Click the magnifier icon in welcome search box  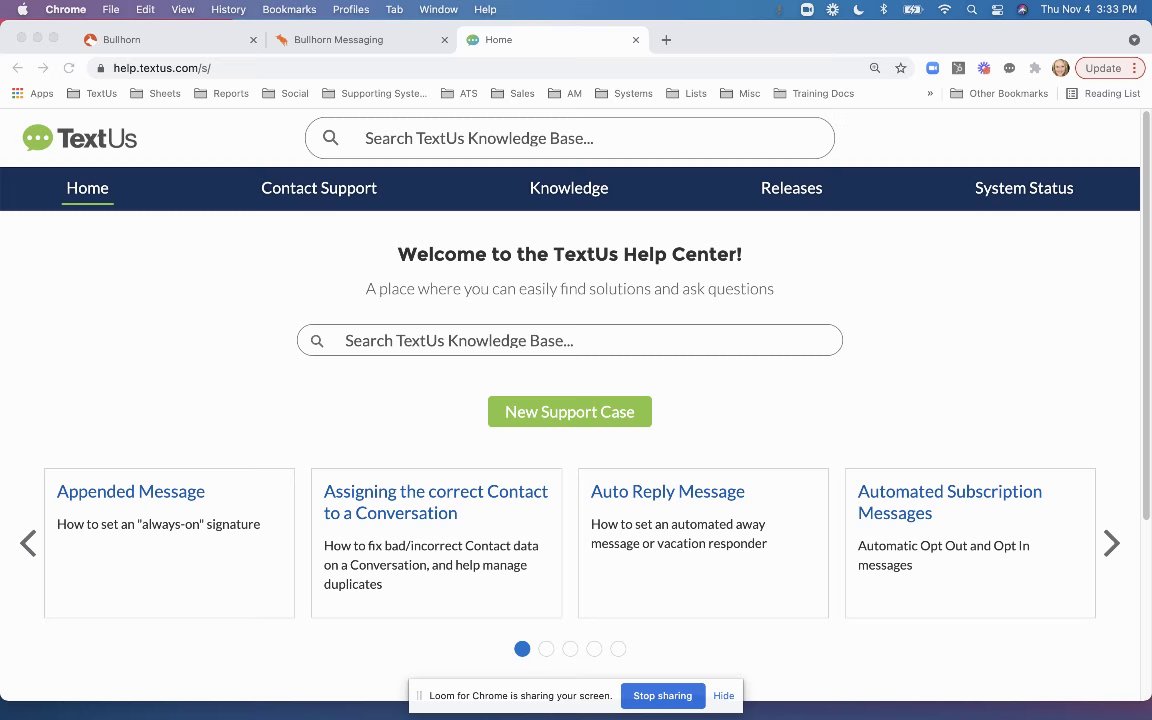(x=317, y=341)
